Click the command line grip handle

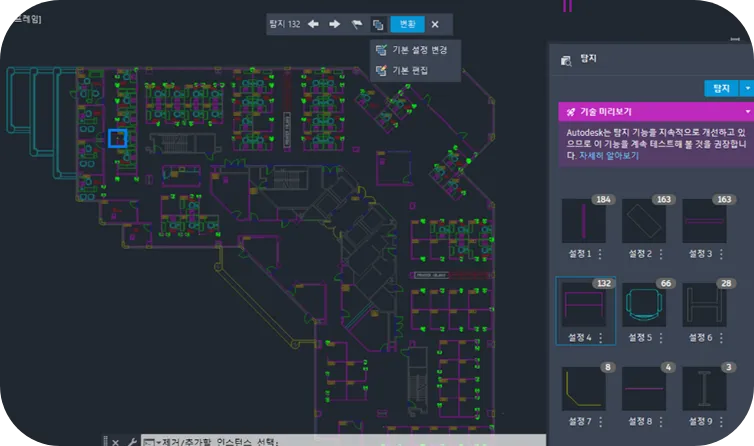[106, 441]
